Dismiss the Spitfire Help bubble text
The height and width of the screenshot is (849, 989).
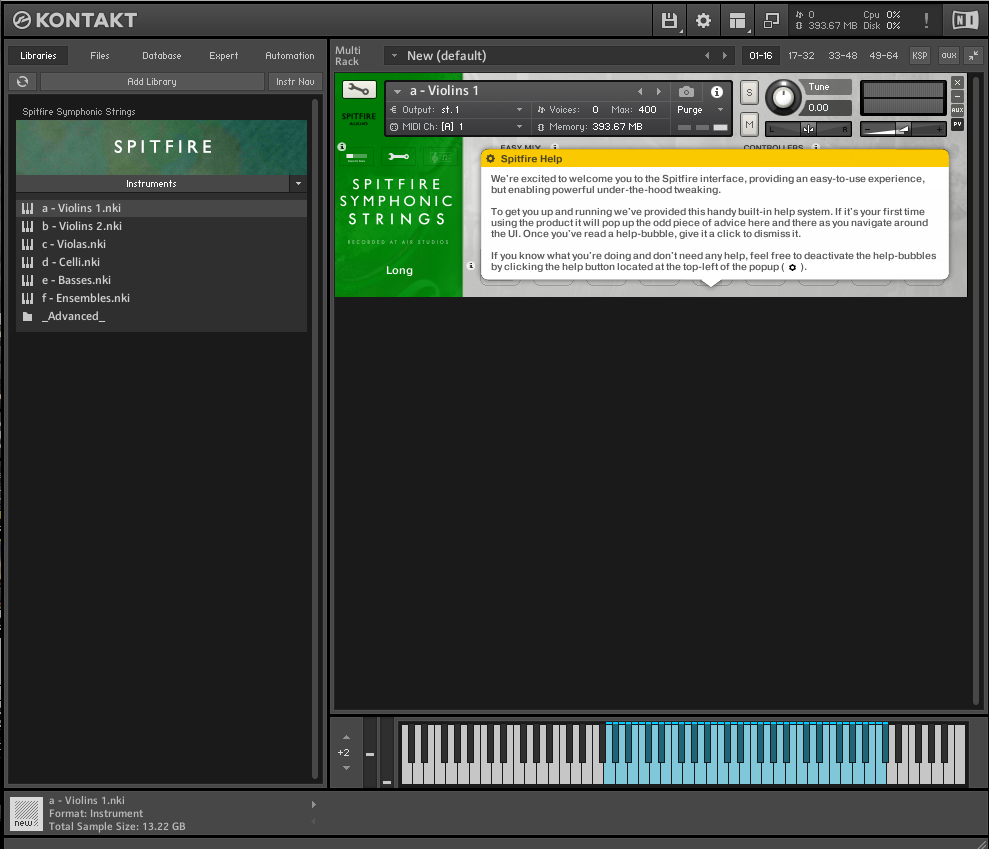pos(713,223)
